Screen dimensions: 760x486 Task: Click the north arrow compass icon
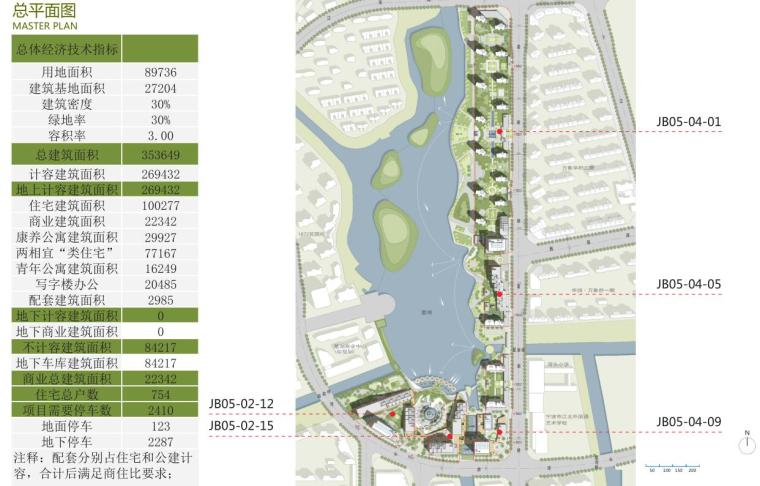[x=745, y=441]
